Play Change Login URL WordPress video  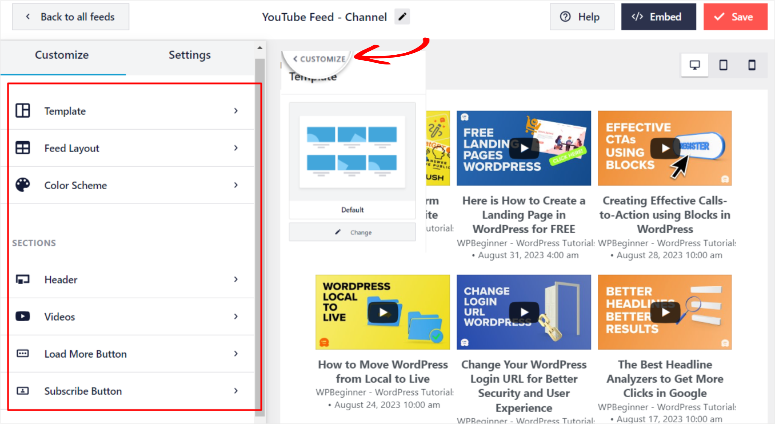(524, 312)
